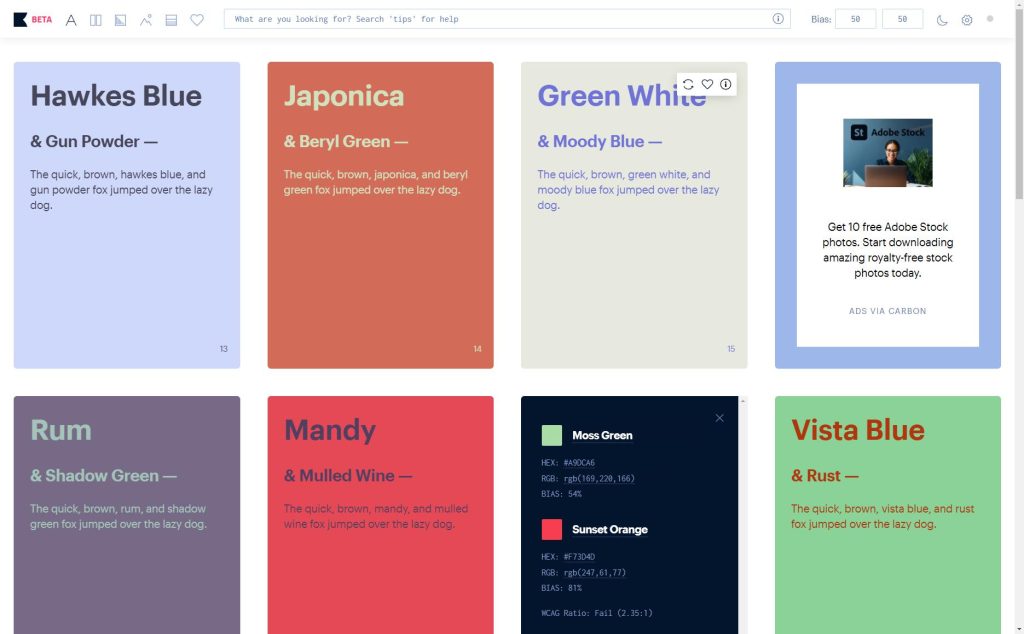This screenshot has height=634, width=1024.
Task: Click the '& Moody Blue —' subtitle
Action: pyautogui.click(x=600, y=142)
